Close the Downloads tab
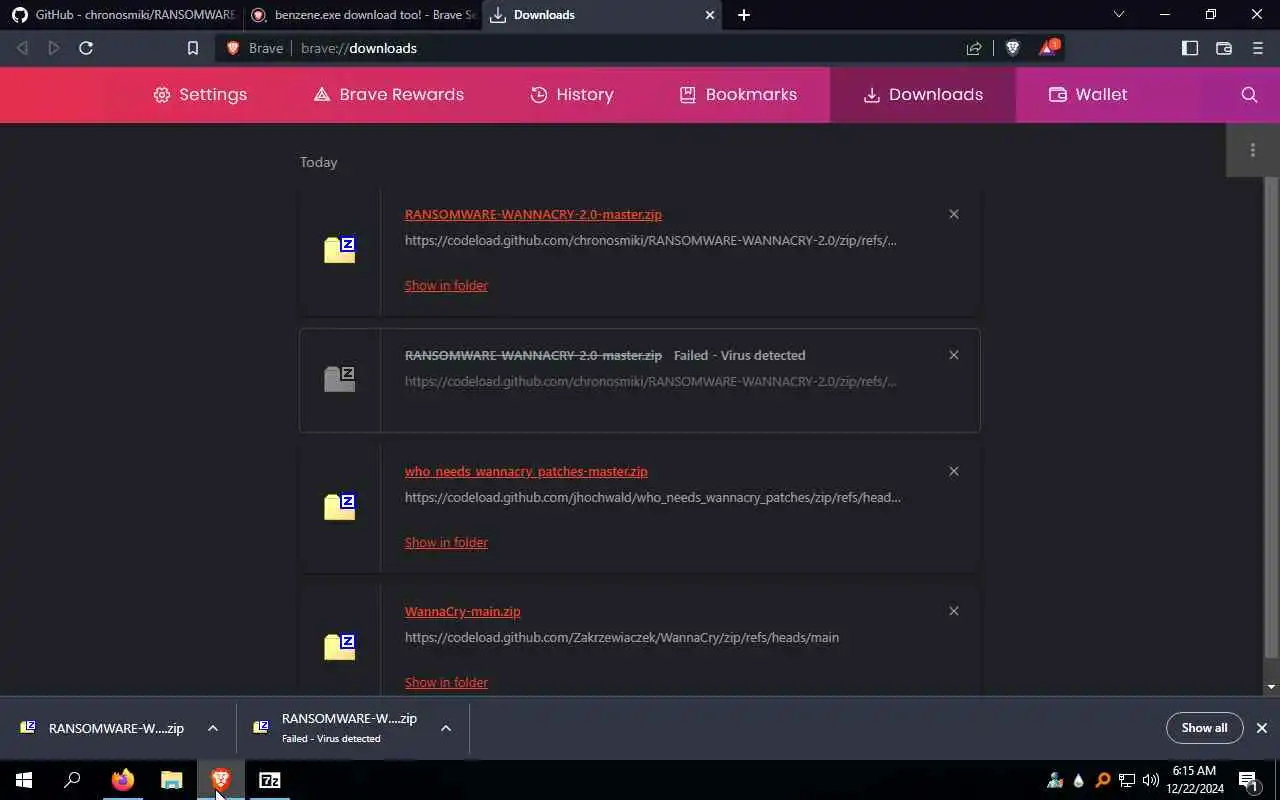 pos(710,15)
